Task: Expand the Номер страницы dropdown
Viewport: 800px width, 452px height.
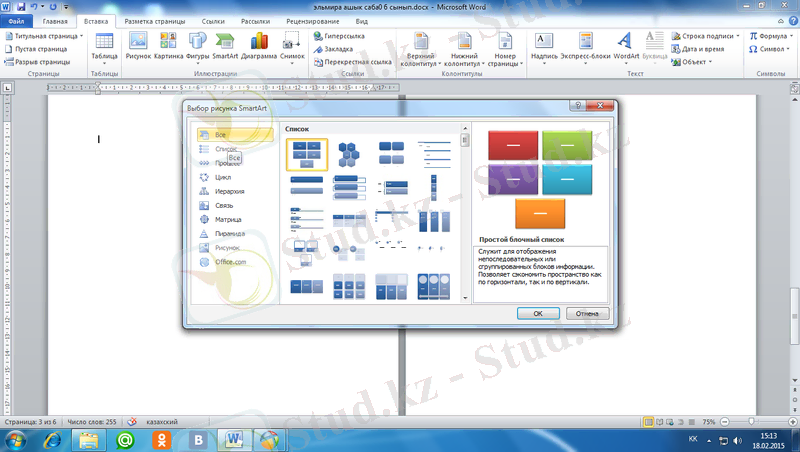Action: pyautogui.click(x=505, y=50)
